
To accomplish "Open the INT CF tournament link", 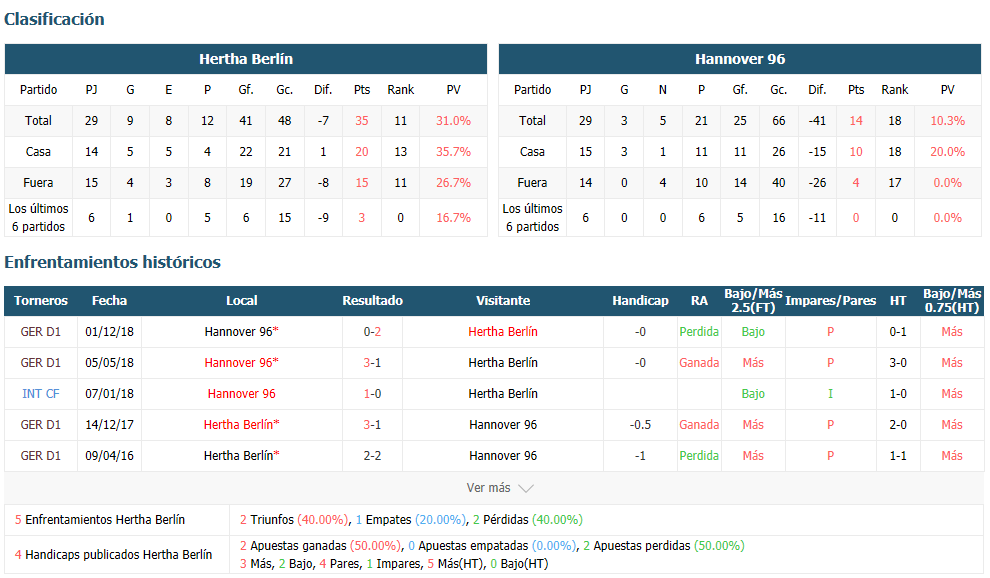I will click(40, 394).
